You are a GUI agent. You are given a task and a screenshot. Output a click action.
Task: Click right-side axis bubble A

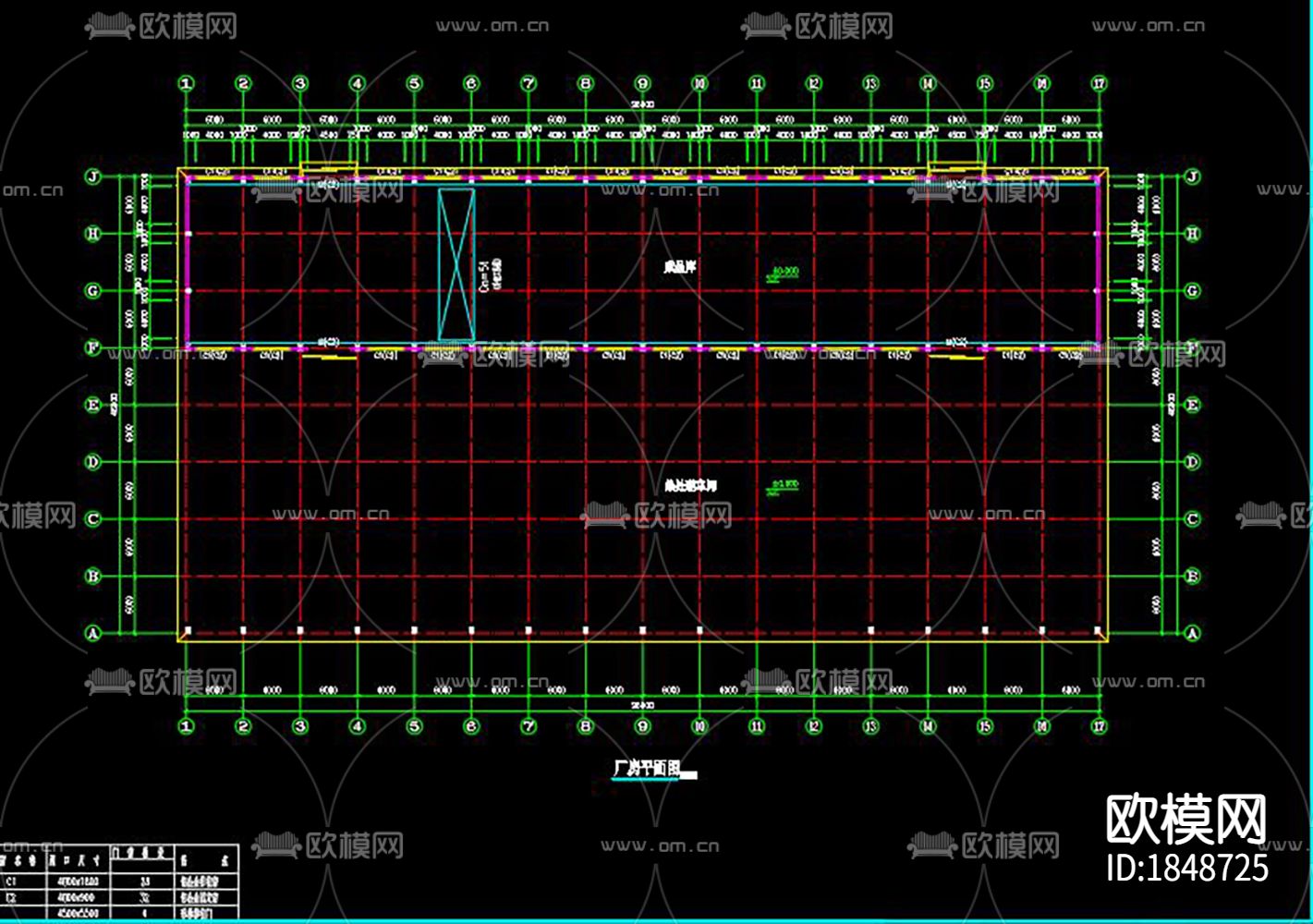point(1192,633)
